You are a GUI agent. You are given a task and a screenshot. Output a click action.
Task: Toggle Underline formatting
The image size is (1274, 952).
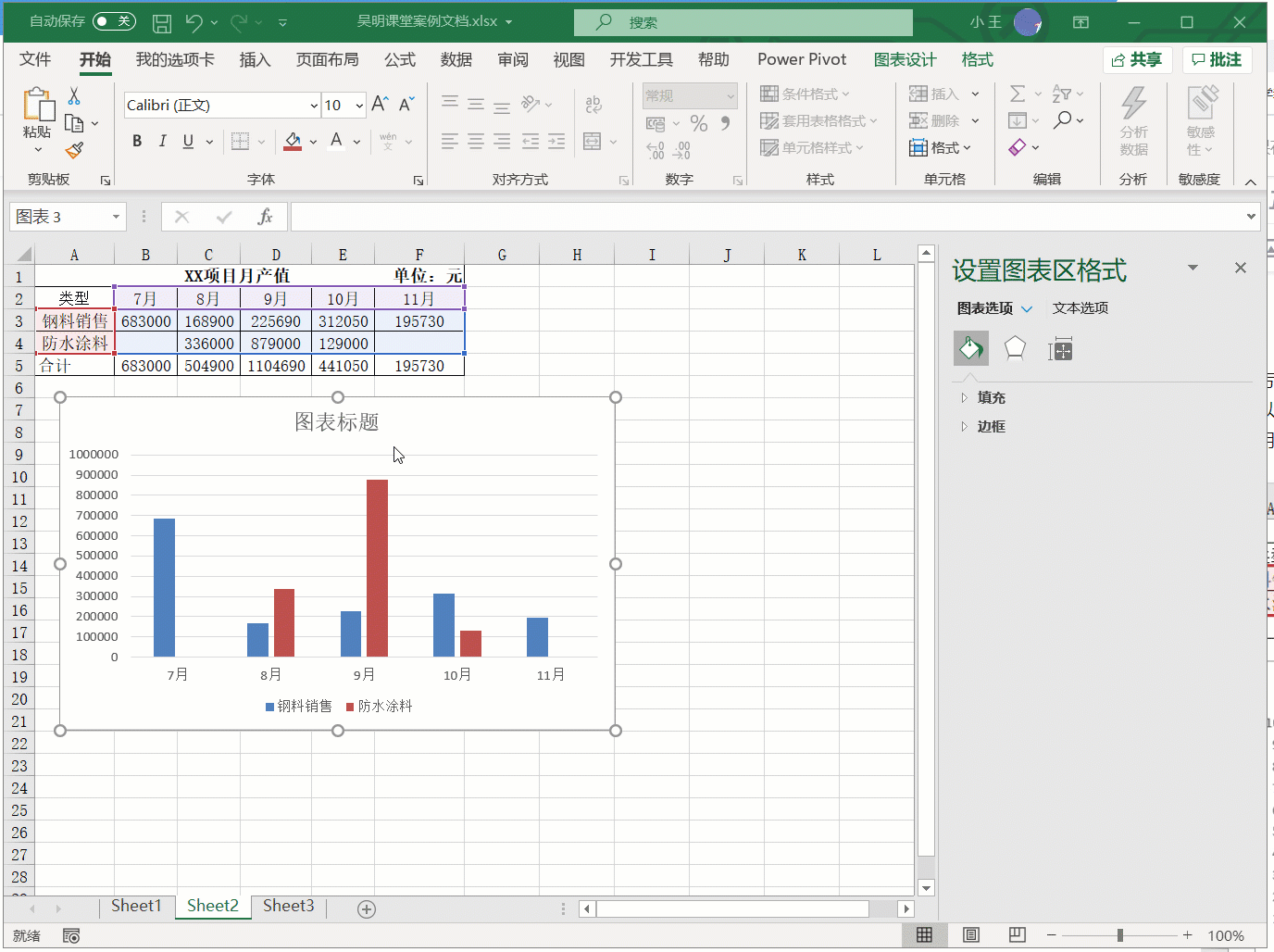[188, 141]
